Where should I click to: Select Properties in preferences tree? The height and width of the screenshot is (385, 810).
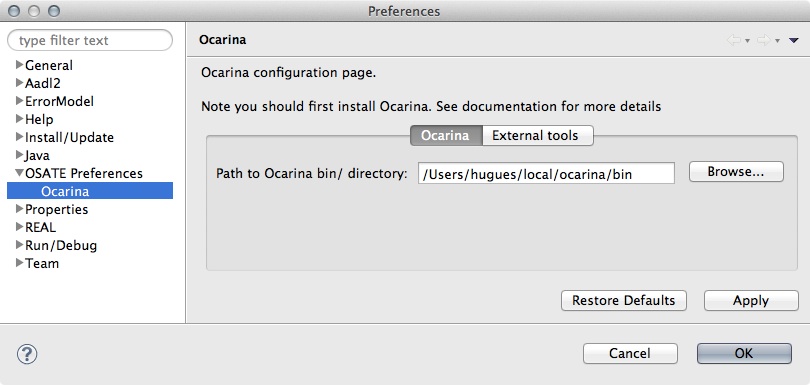(x=57, y=209)
